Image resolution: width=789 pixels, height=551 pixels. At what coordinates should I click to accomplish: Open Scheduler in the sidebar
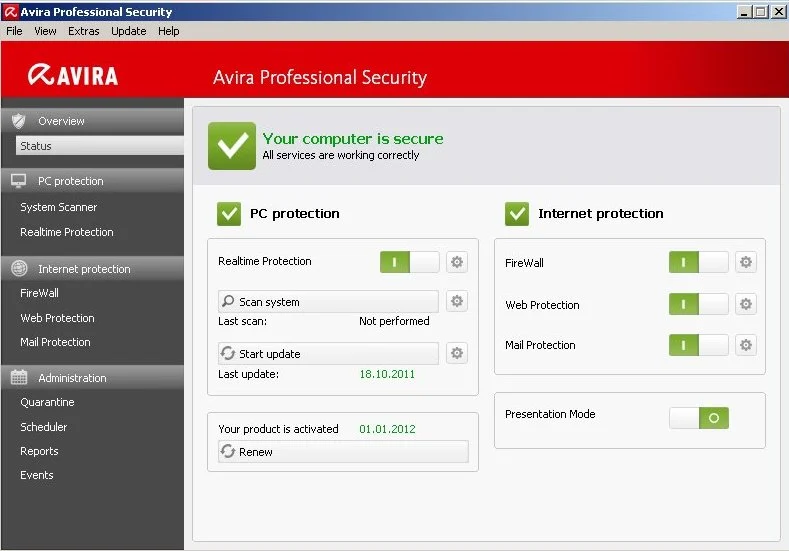pos(43,427)
